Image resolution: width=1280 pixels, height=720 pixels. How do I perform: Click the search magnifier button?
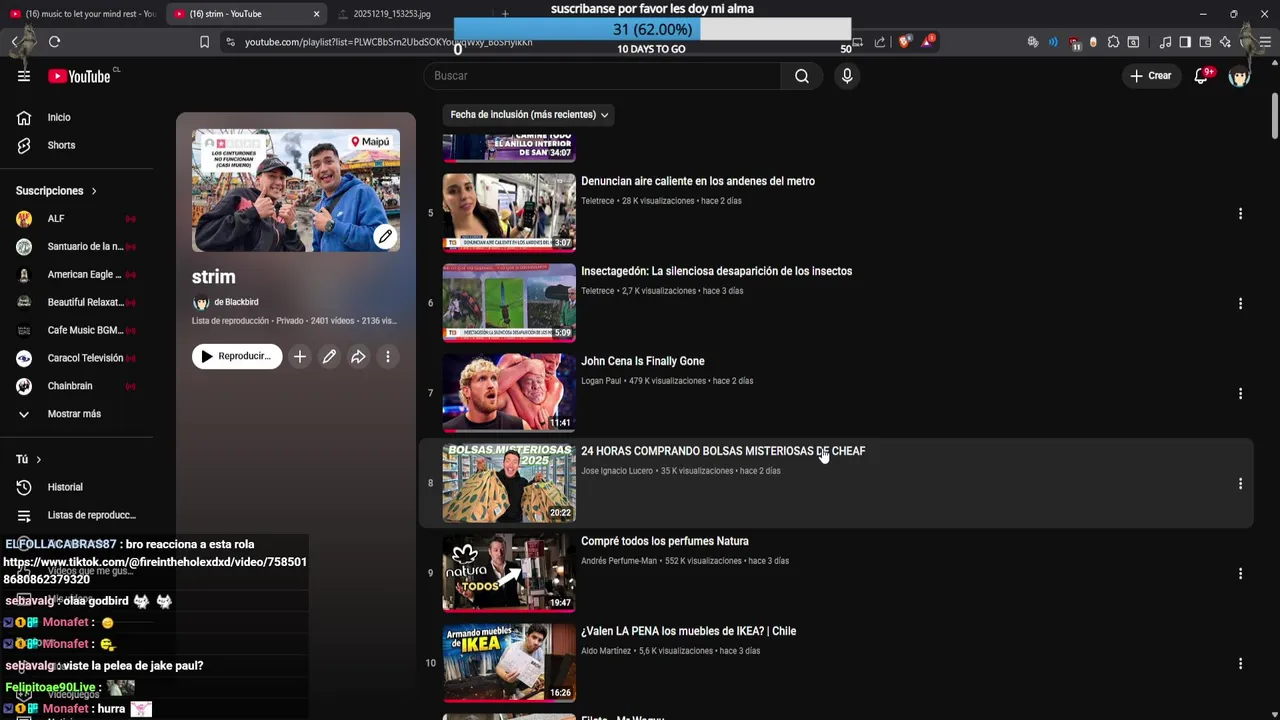click(802, 76)
